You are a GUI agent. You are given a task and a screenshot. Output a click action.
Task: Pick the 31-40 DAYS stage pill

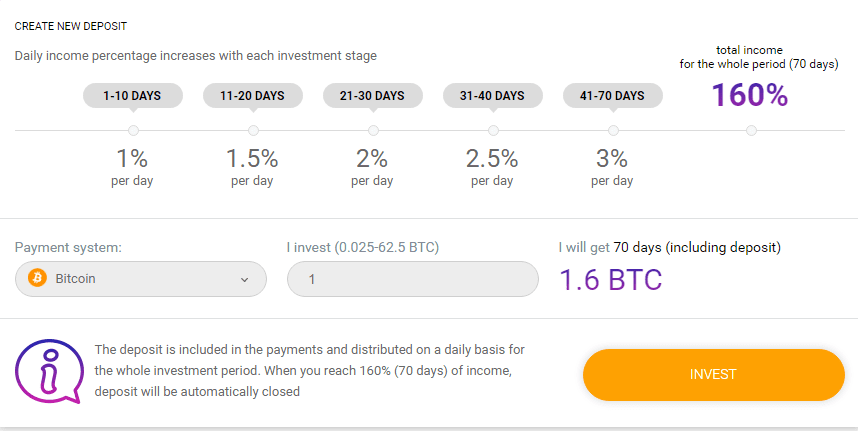[x=492, y=96]
